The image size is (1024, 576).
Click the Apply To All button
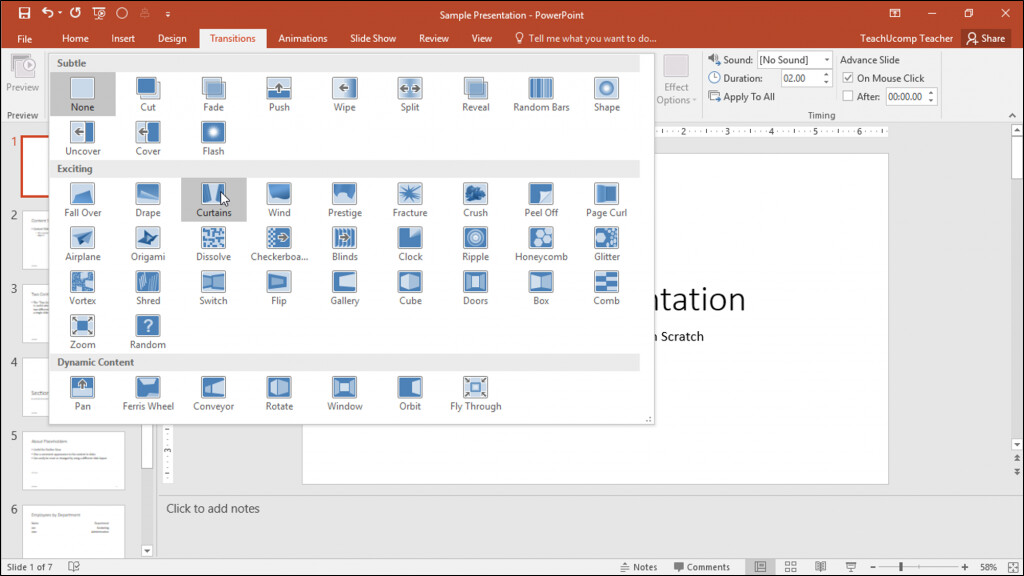pyautogui.click(x=742, y=96)
